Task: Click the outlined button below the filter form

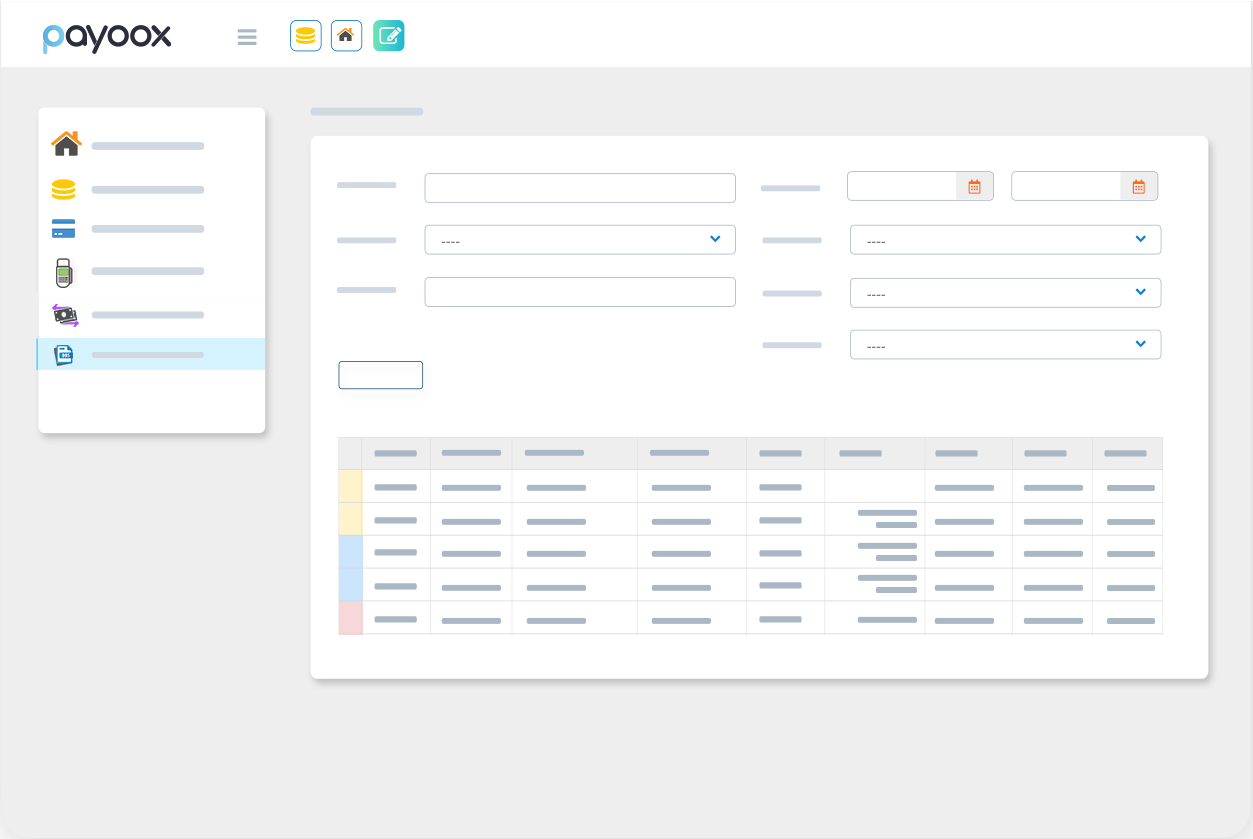Action: tap(381, 375)
